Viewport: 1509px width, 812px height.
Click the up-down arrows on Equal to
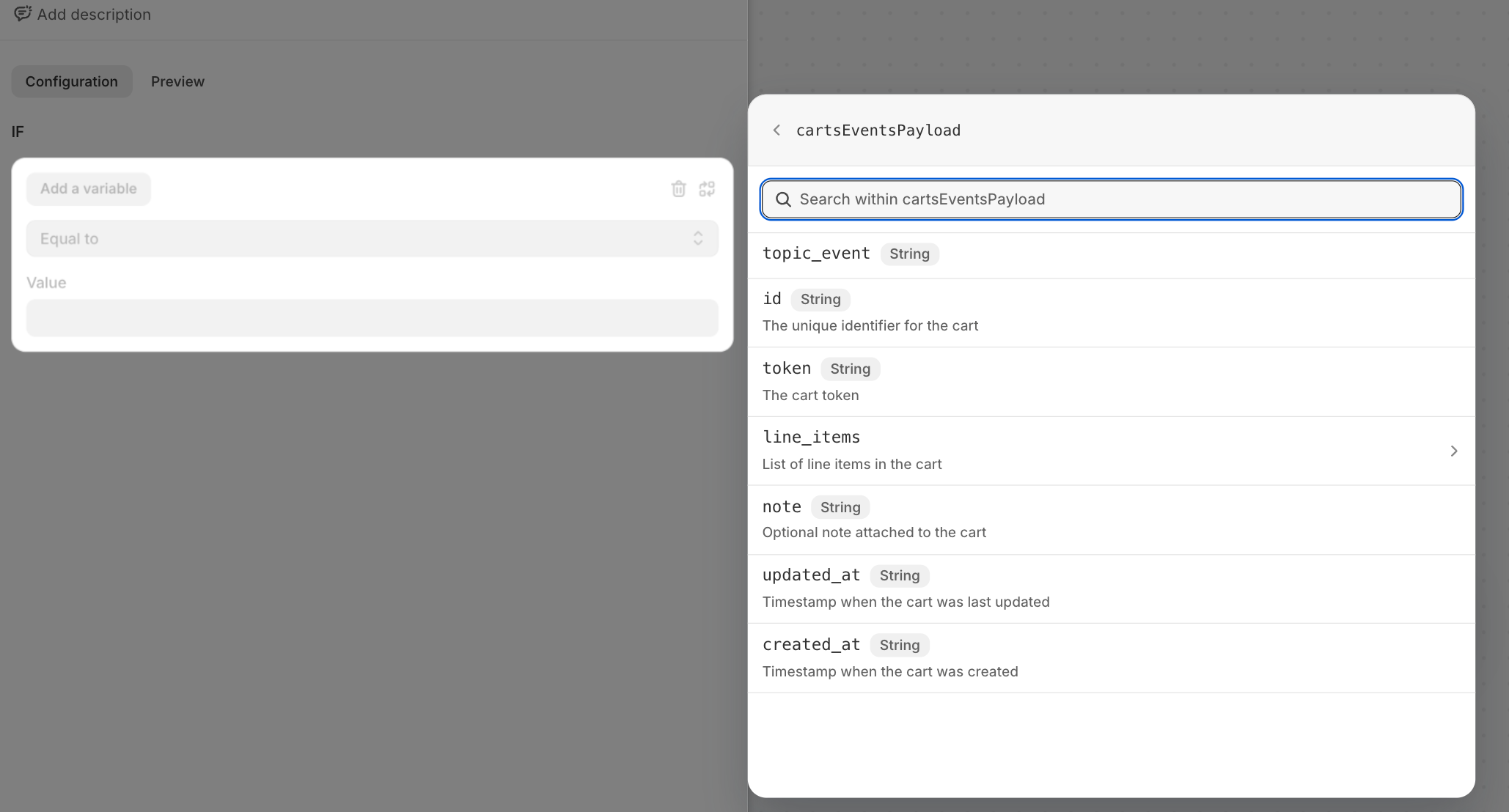coord(698,239)
